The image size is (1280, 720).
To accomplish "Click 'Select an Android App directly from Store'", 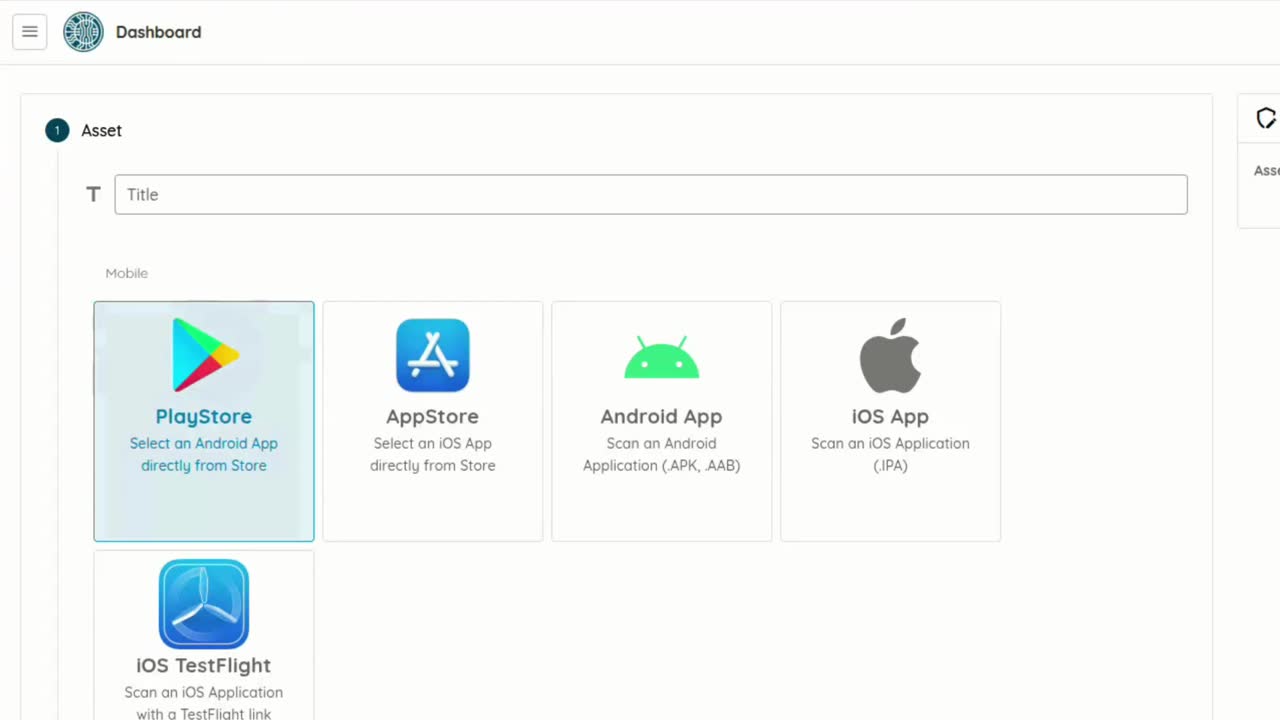I will [x=204, y=454].
